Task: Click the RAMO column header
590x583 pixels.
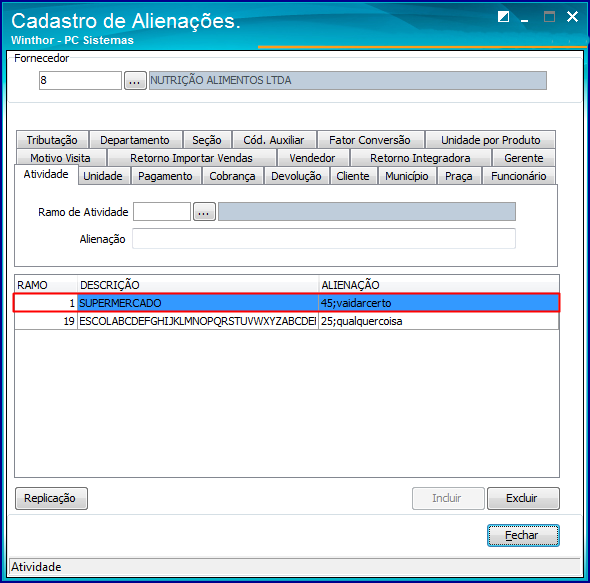Action: pos(46,285)
